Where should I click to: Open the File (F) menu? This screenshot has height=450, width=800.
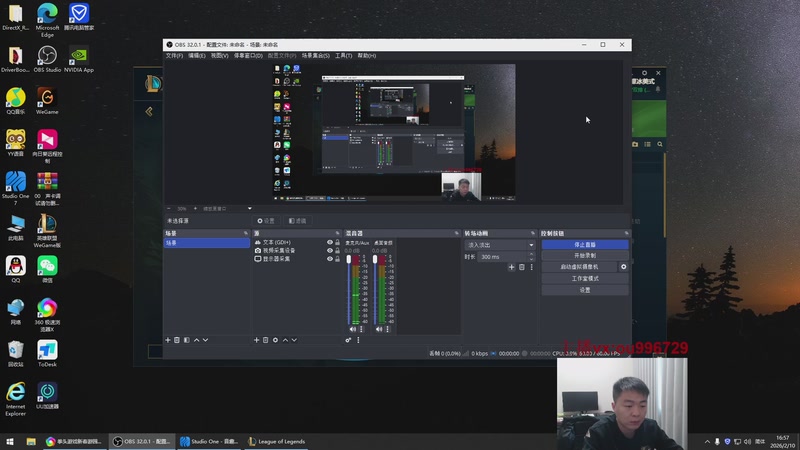[x=174, y=56]
